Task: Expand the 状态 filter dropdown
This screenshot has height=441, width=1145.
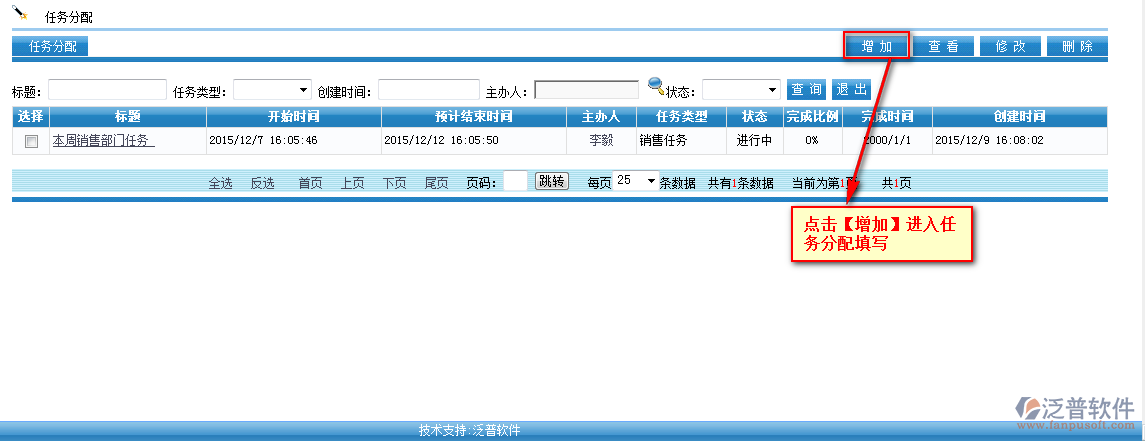Action: point(741,90)
